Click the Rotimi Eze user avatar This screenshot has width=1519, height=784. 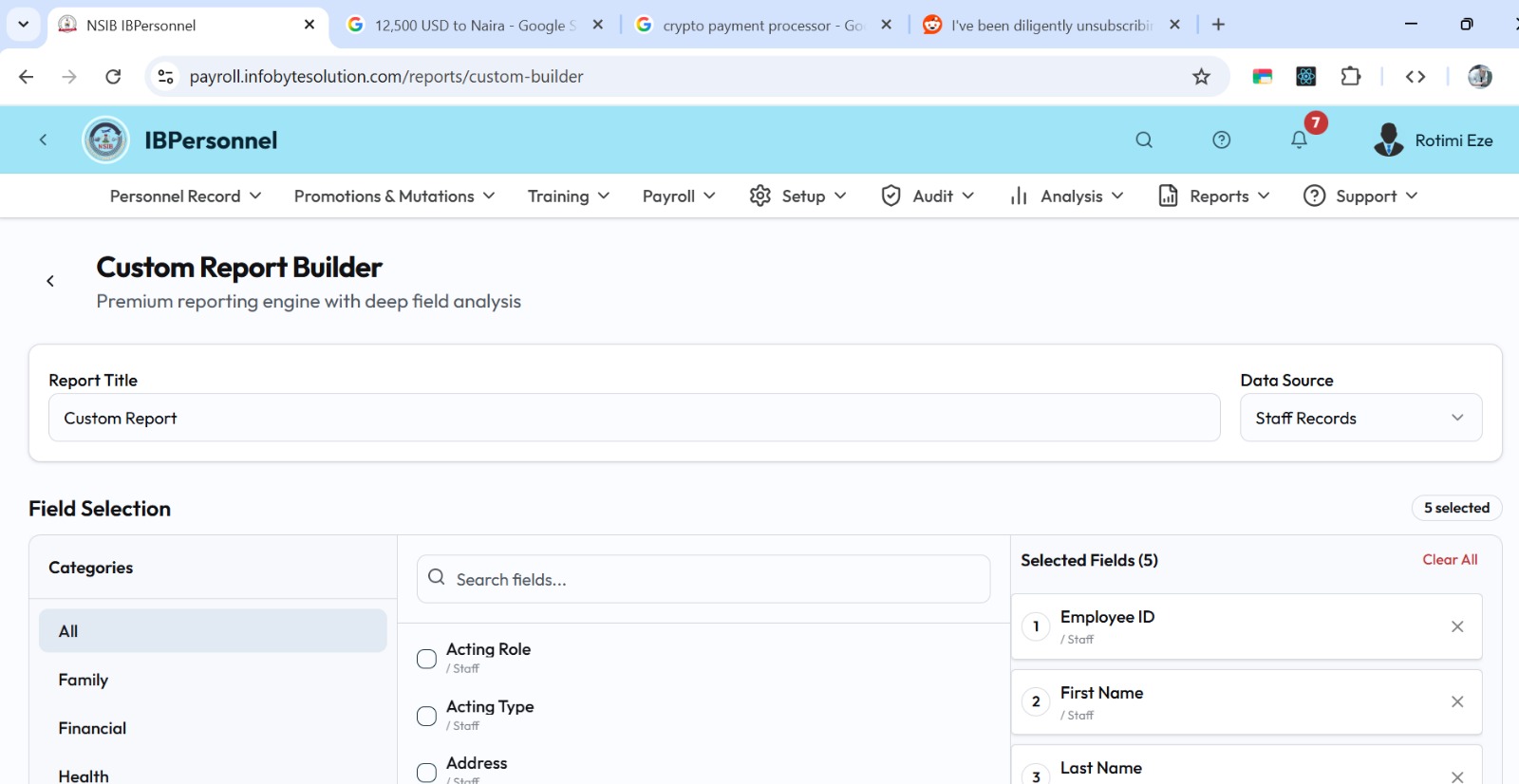(x=1388, y=140)
